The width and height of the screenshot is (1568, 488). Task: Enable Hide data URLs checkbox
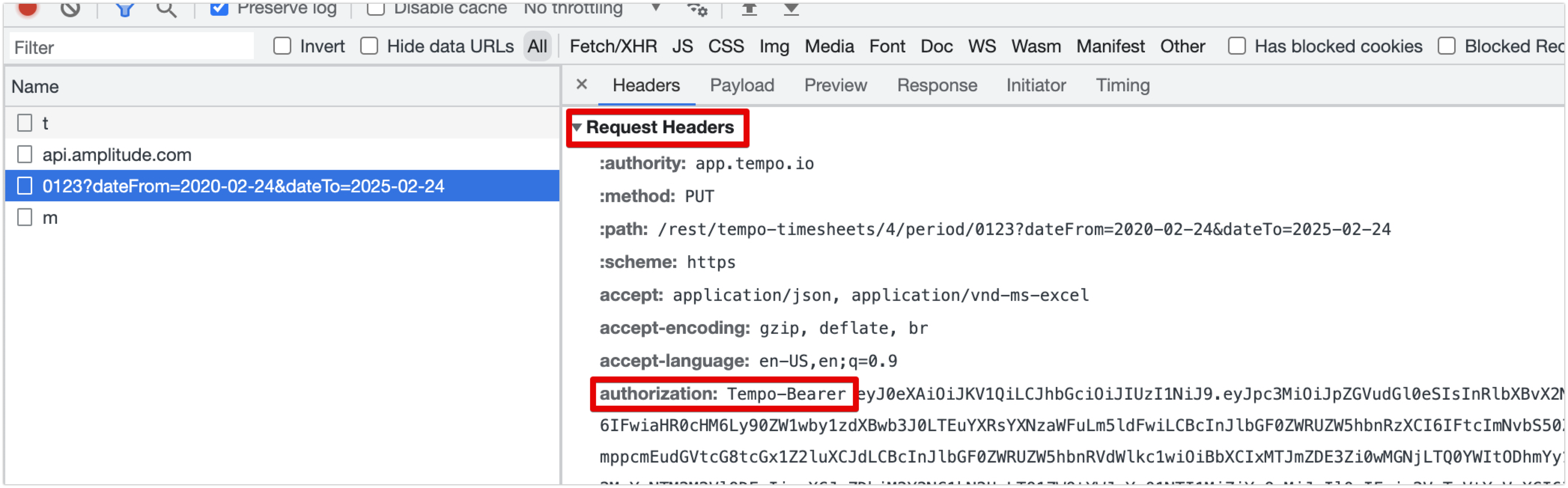tap(369, 46)
